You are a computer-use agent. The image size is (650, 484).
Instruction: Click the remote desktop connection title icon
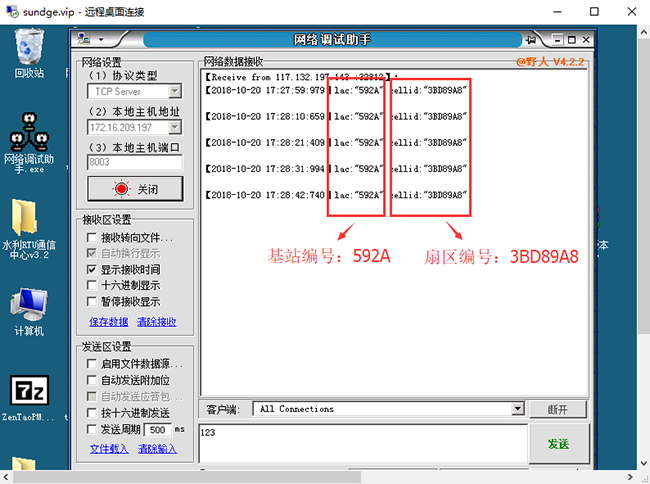pos(12,12)
